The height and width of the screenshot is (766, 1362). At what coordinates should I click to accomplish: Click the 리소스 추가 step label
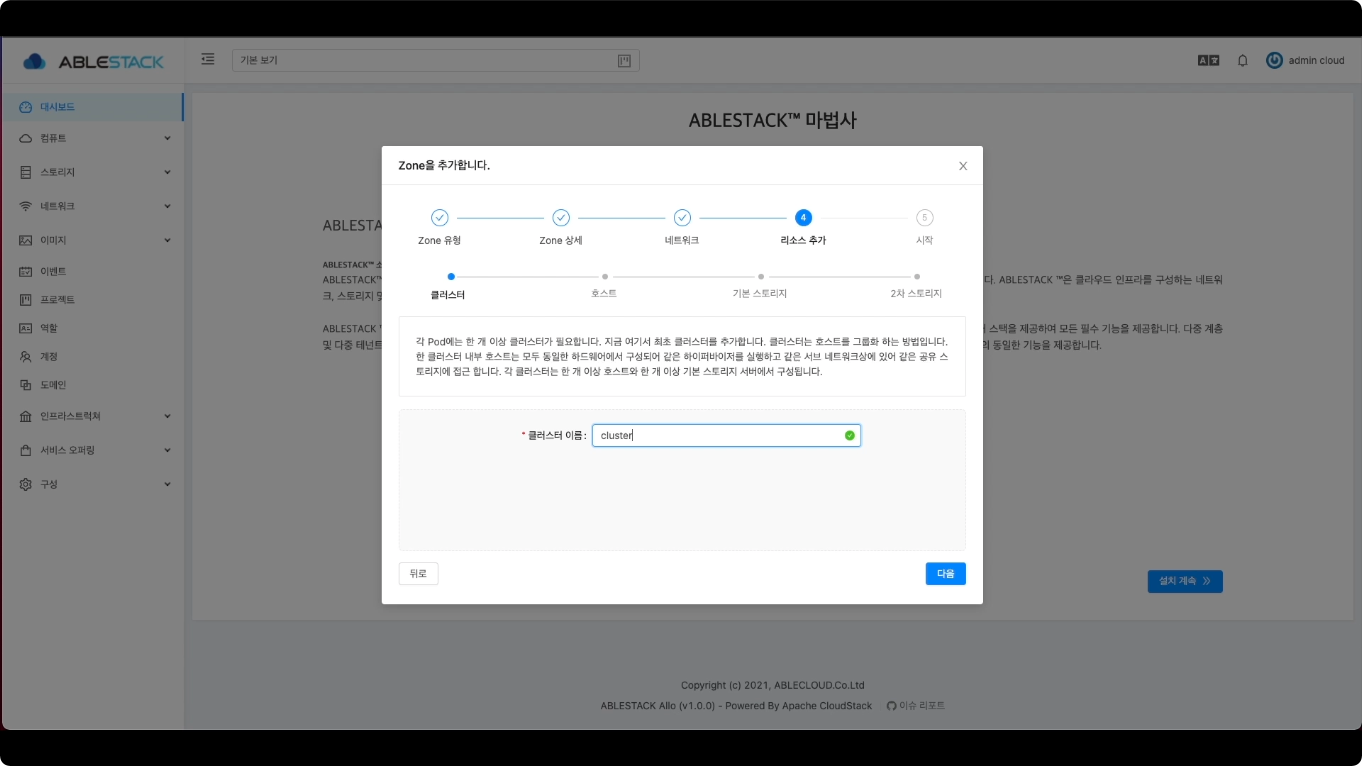pyautogui.click(x=803, y=240)
